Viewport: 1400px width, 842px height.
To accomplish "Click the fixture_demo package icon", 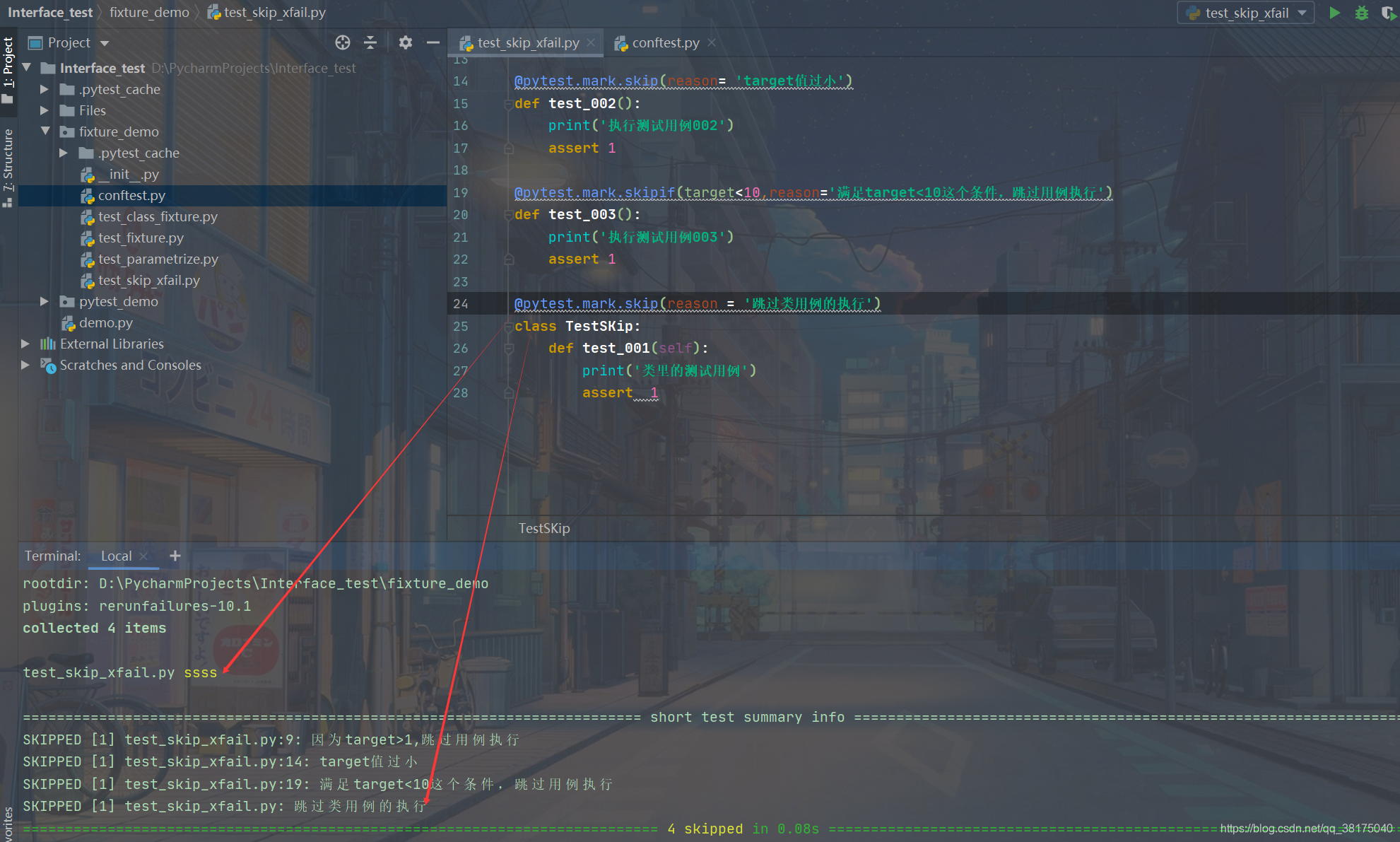I will (x=67, y=131).
